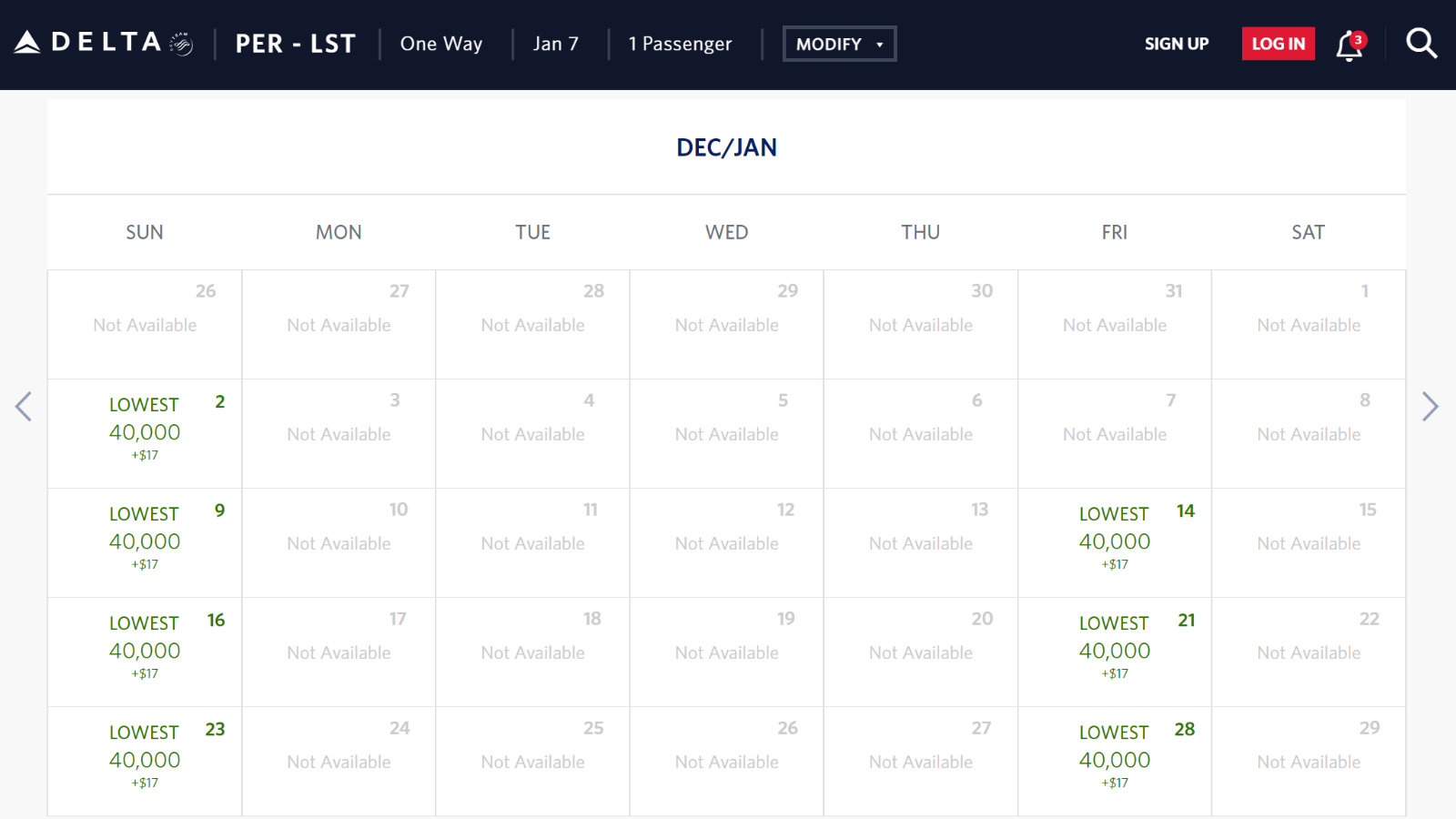The image size is (1456, 819).
Task: Click the DEC/JAN month heading
Action: click(726, 147)
